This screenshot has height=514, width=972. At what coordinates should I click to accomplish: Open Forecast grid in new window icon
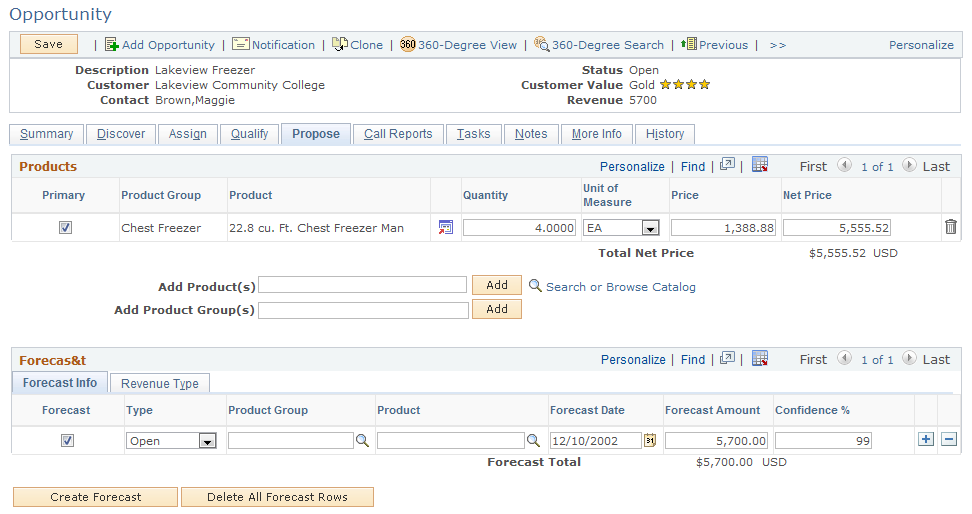pos(727,358)
